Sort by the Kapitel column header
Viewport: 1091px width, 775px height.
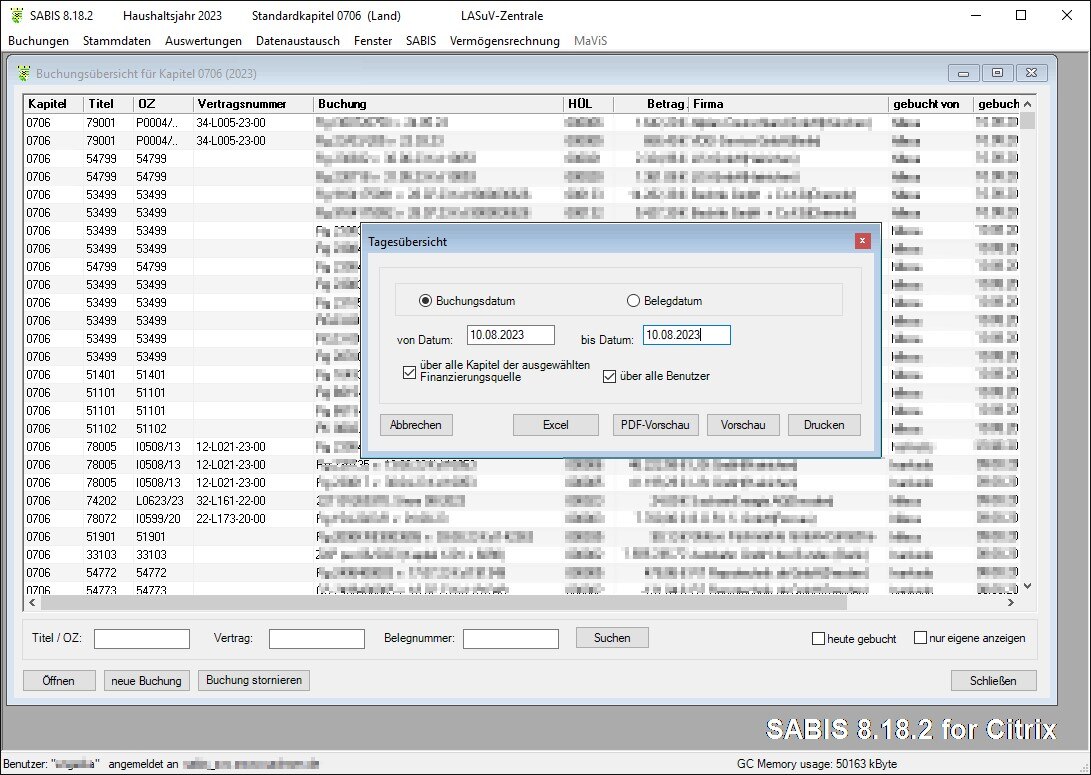53,104
